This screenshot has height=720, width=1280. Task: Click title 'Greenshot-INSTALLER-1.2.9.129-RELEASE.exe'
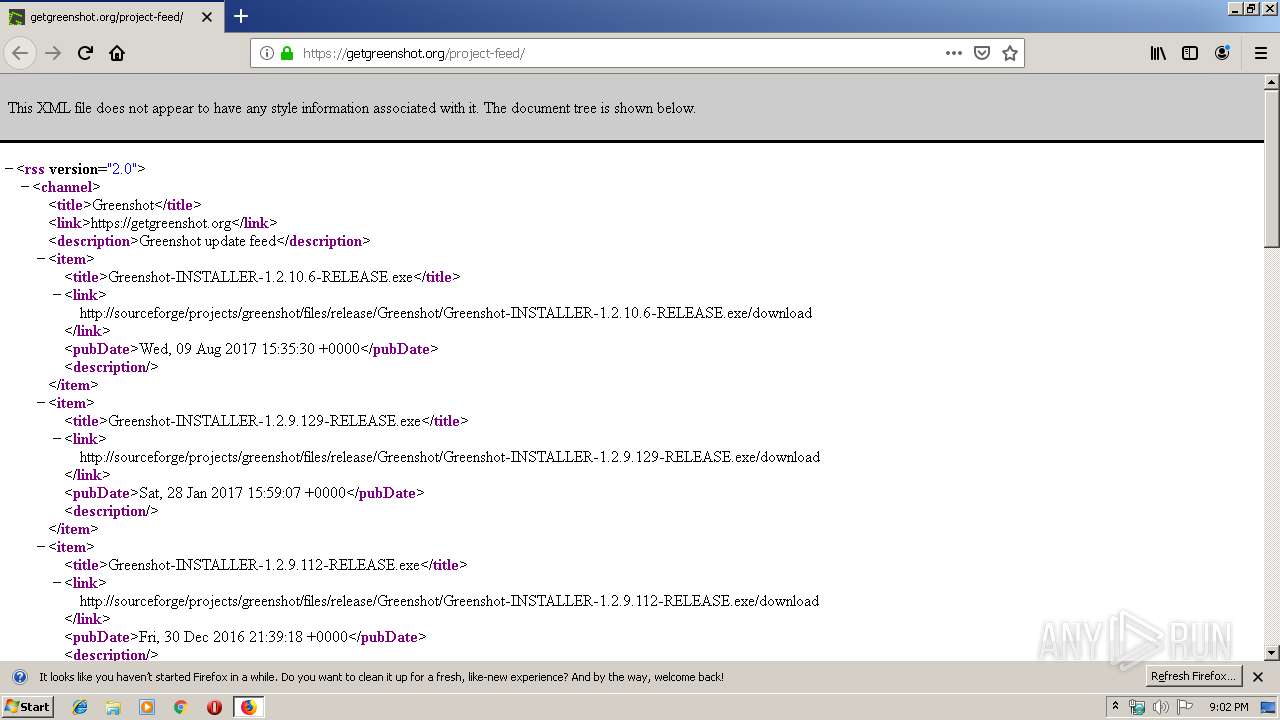point(265,421)
